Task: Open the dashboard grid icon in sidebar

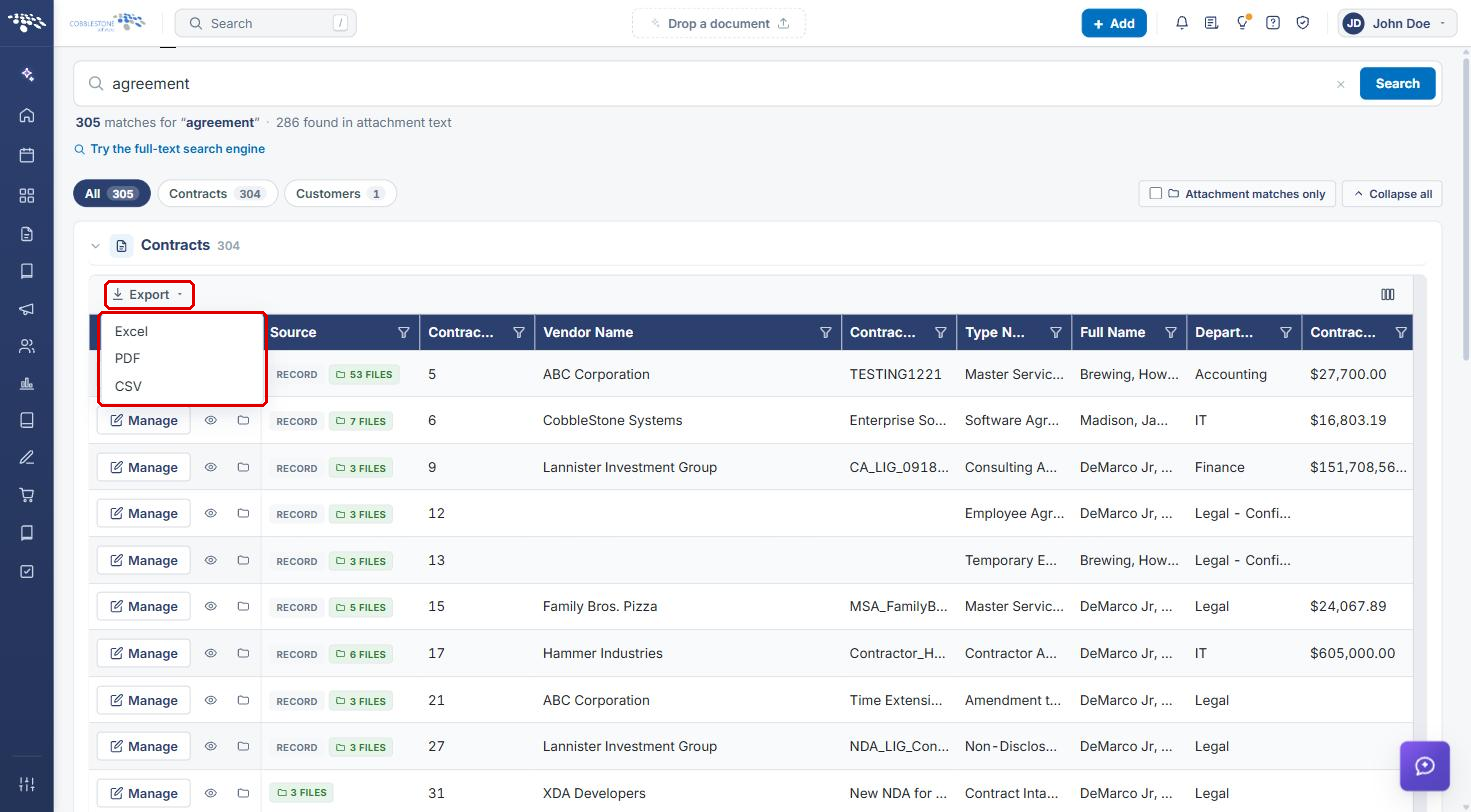Action: (x=27, y=195)
